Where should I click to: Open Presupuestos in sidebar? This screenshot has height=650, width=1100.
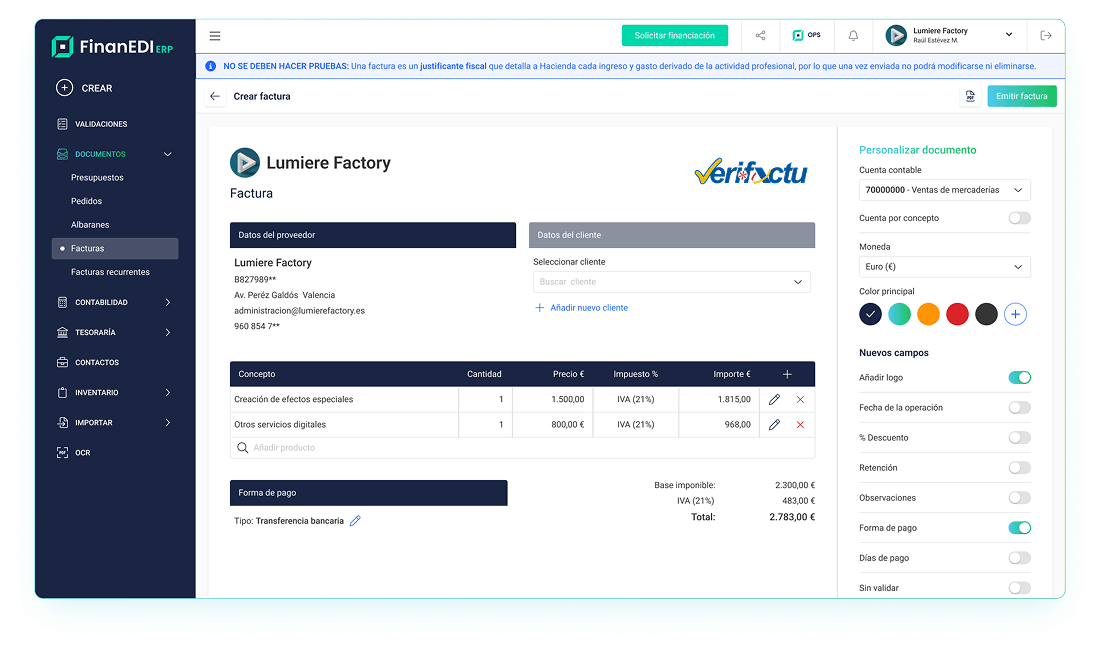click(97, 177)
